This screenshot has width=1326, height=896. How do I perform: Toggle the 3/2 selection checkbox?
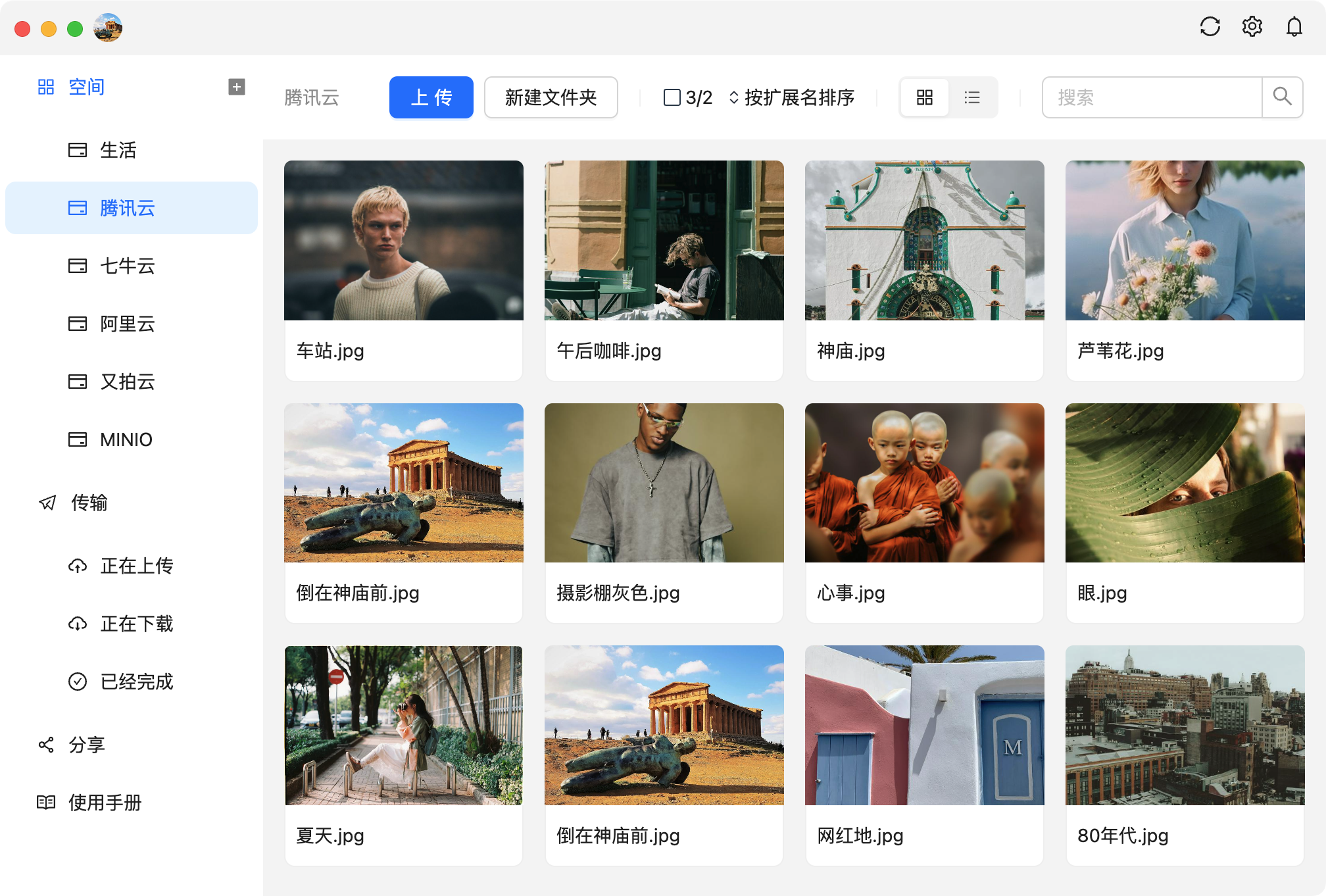click(x=672, y=97)
